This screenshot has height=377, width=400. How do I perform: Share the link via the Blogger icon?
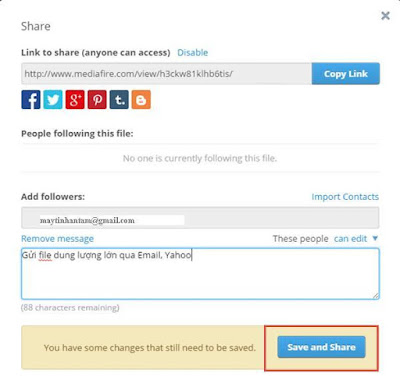pos(141,99)
